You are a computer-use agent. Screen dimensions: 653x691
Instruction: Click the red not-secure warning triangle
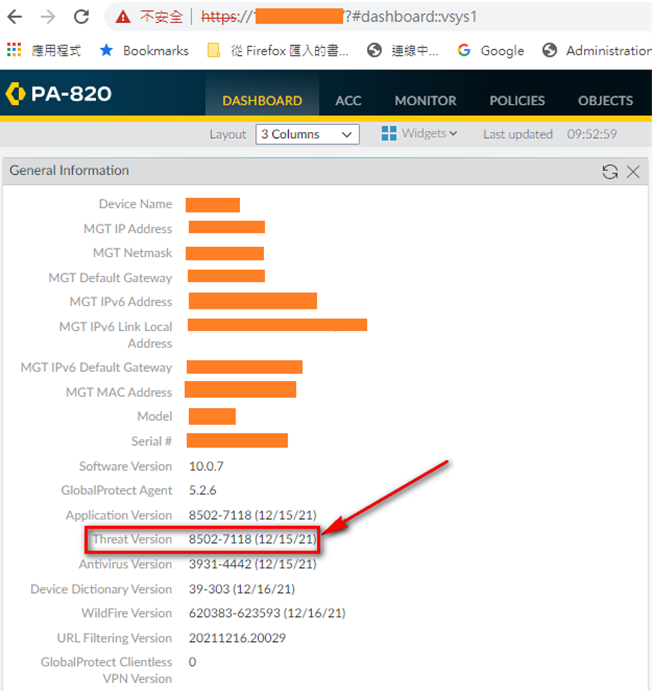[123, 17]
